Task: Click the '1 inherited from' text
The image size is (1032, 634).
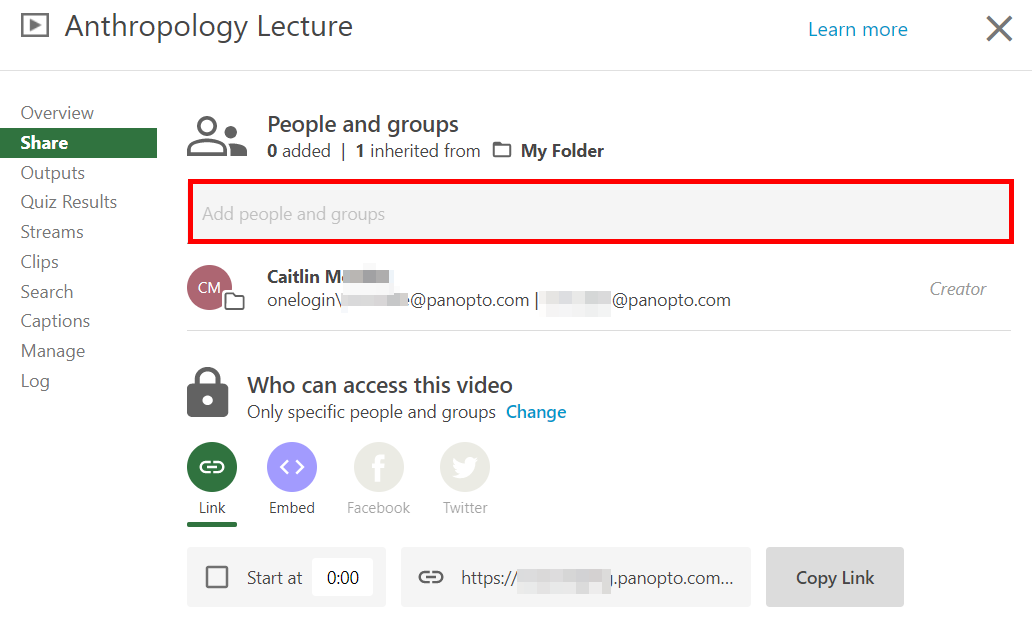Action: click(x=418, y=151)
